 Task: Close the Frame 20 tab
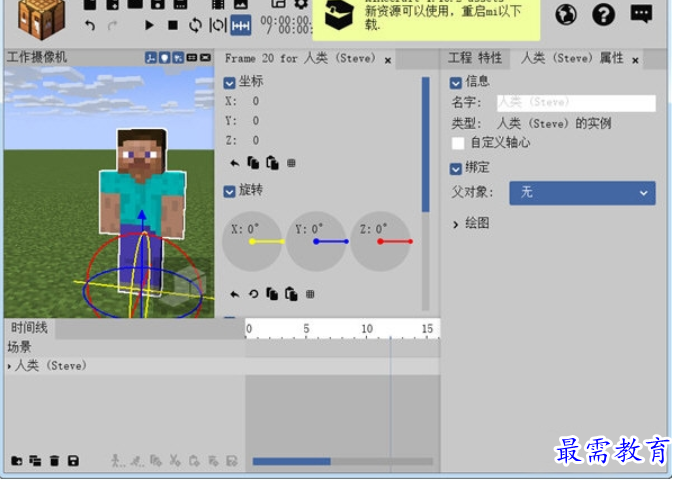388,61
